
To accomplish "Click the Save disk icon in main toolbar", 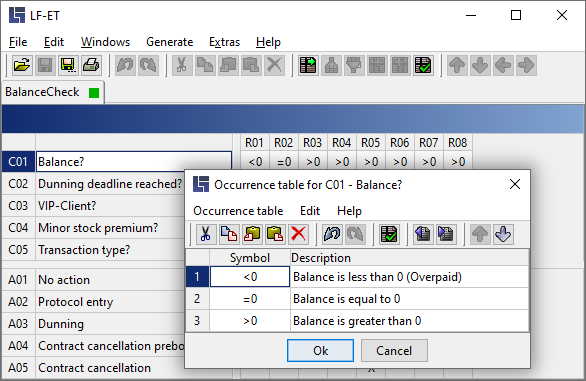I will [45, 65].
